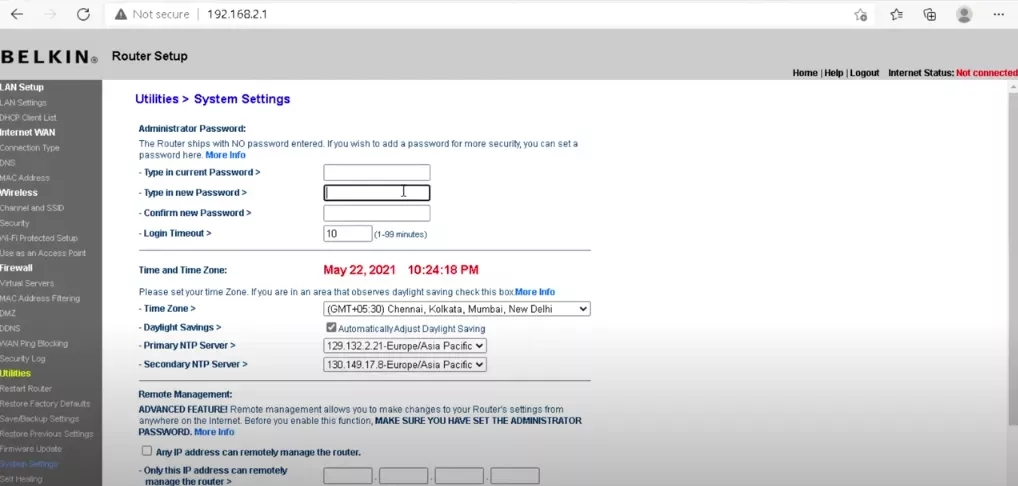This screenshot has height=486, width=1018.
Task: Open Virtual Servers in the sidebar
Action: pyautogui.click(x=27, y=283)
